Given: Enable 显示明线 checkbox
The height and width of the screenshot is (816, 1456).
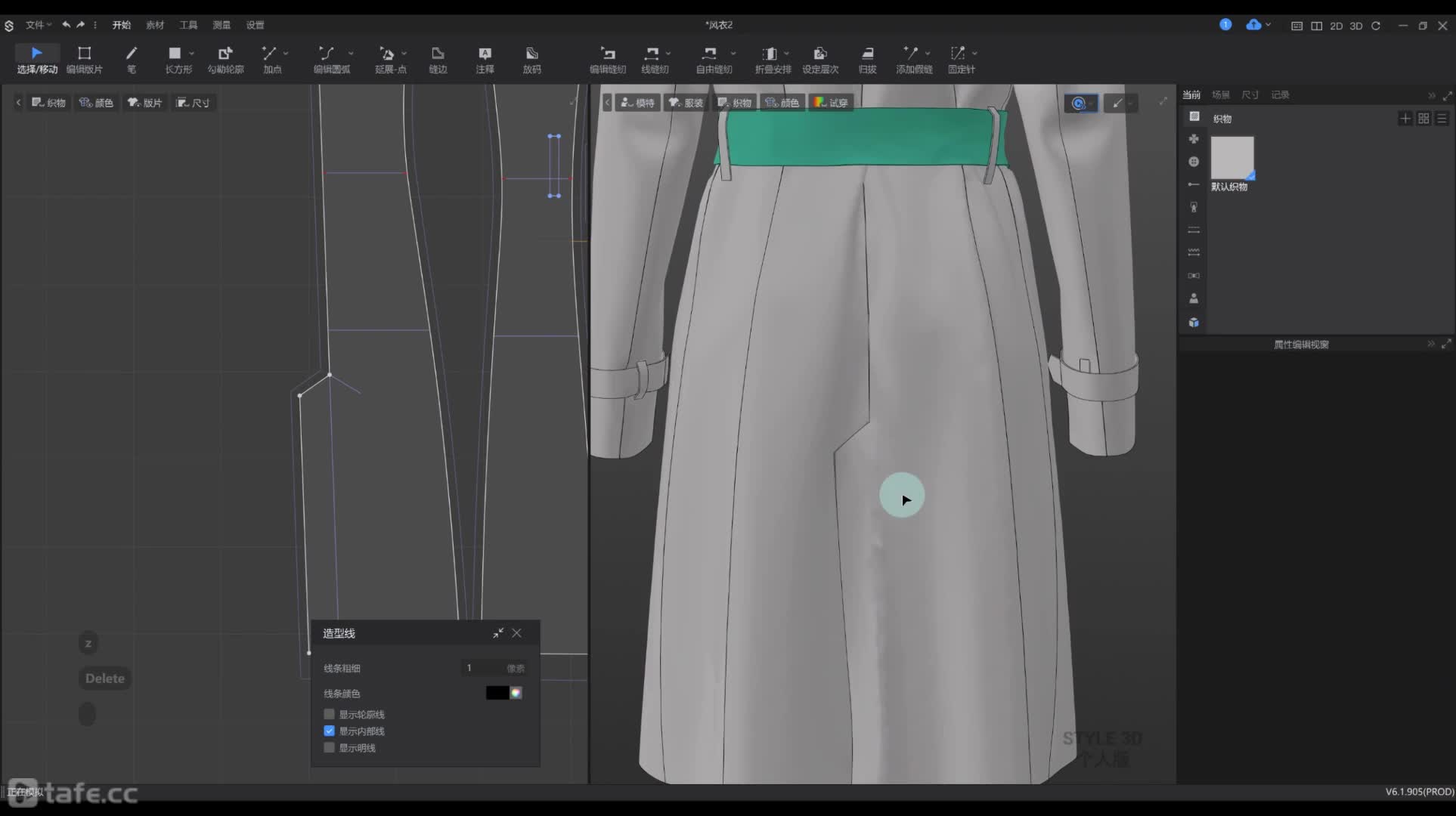Looking at the screenshot, I should point(329,747).
